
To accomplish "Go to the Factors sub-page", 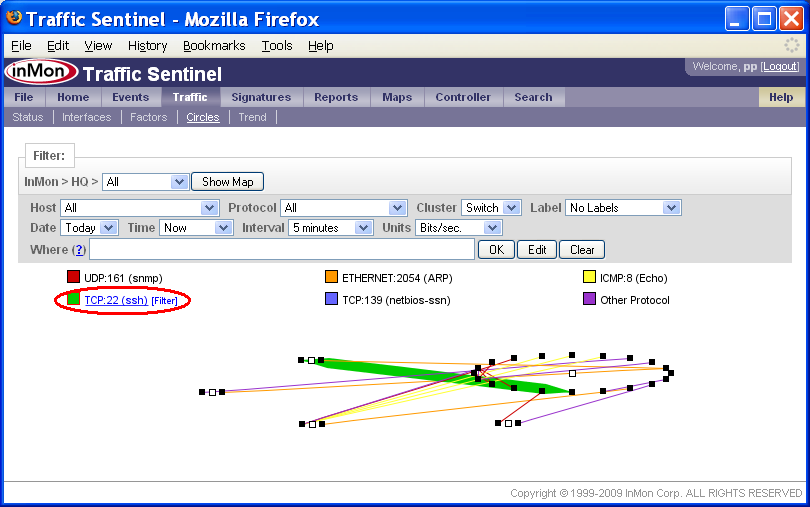I will click(x=149, y=117).
